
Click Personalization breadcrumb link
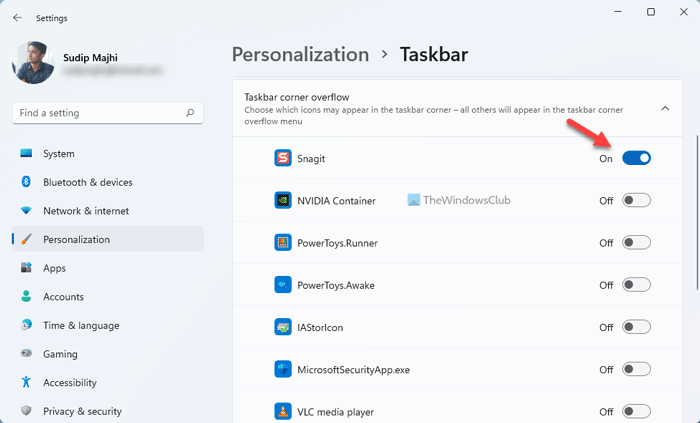tap(300, 54)
